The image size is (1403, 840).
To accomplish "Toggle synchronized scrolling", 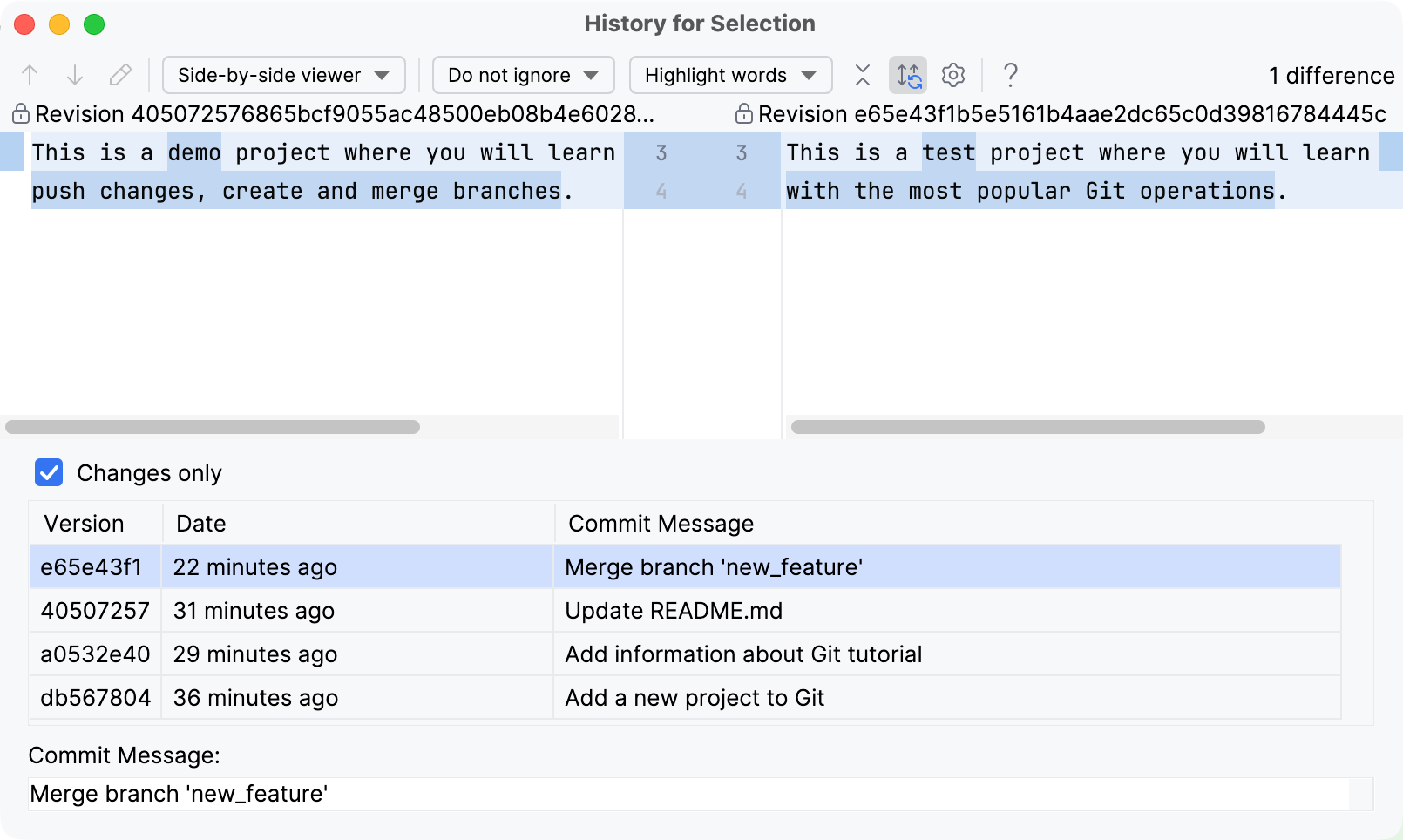I will [x=907, y=75].
